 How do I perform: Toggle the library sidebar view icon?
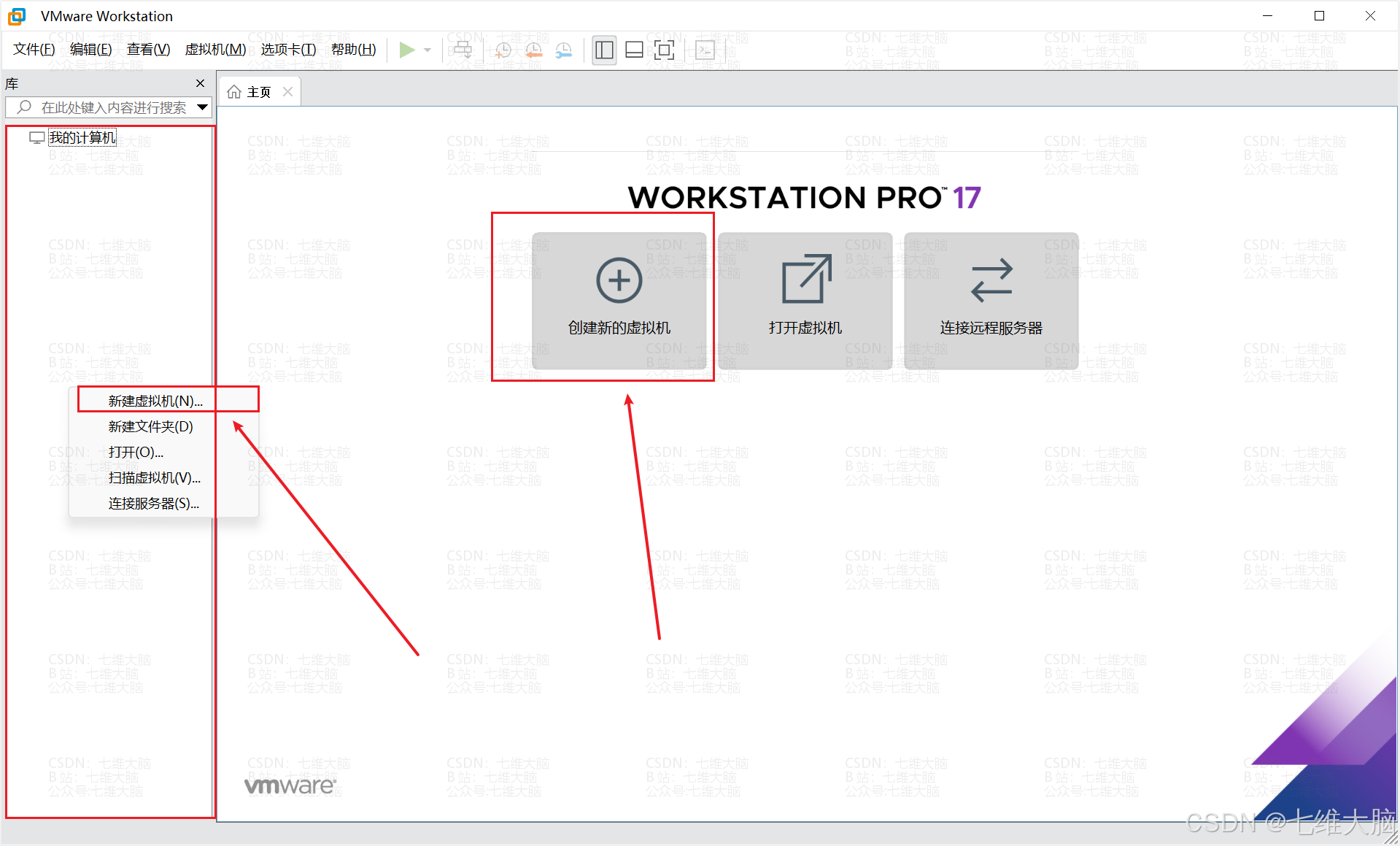click(x=604, y=50)
